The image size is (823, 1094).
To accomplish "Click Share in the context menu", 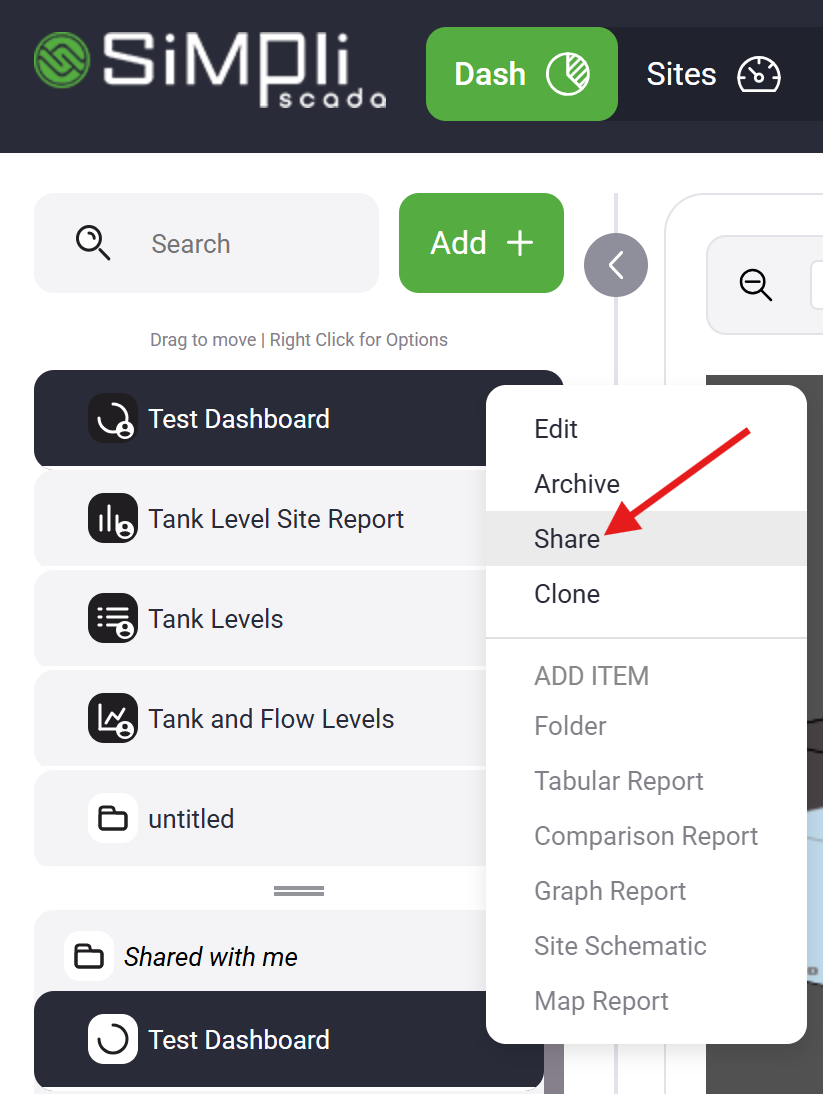I will (567, 539).
